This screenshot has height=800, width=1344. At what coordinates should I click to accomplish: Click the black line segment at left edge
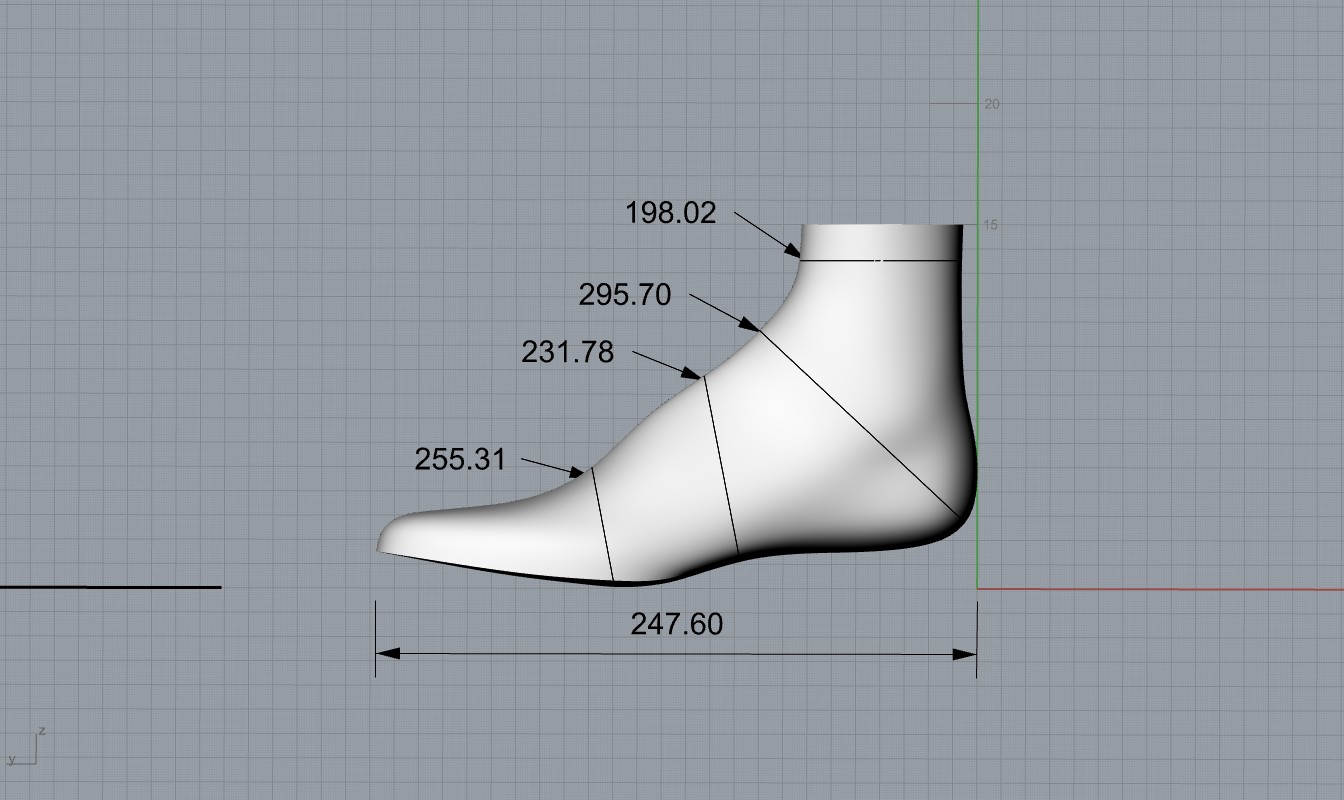coord(110,587)
